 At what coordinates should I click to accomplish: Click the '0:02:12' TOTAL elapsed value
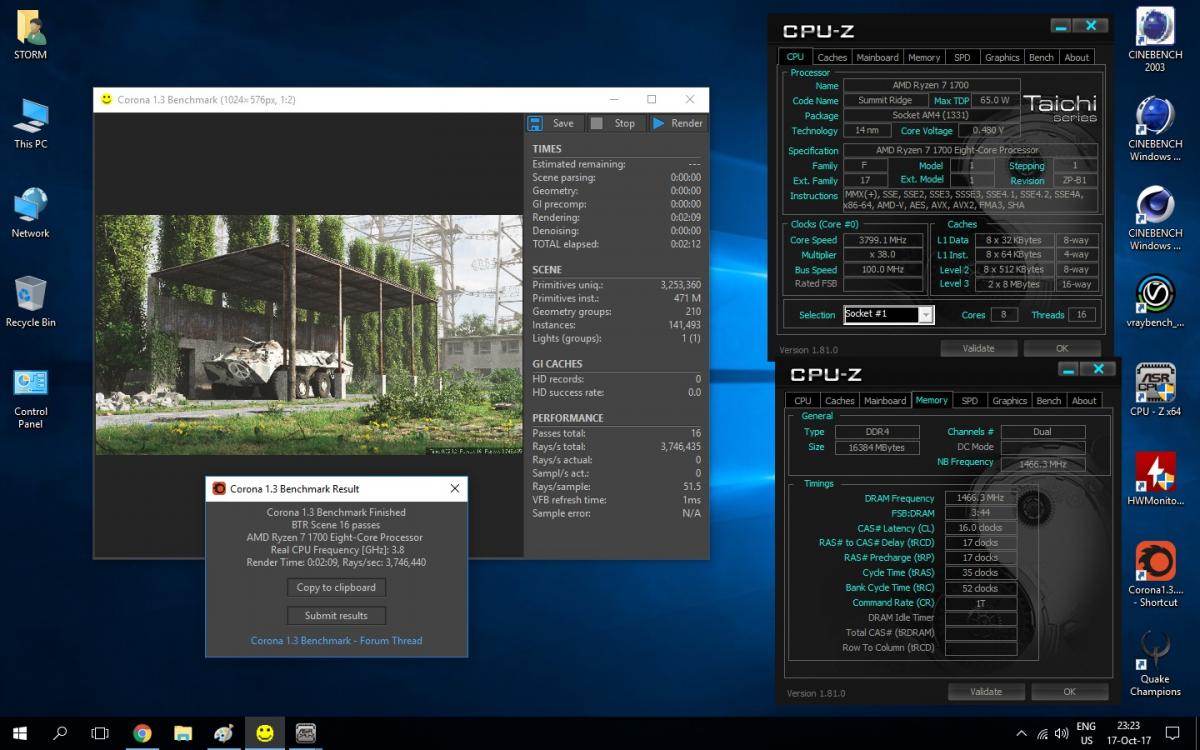685,244
